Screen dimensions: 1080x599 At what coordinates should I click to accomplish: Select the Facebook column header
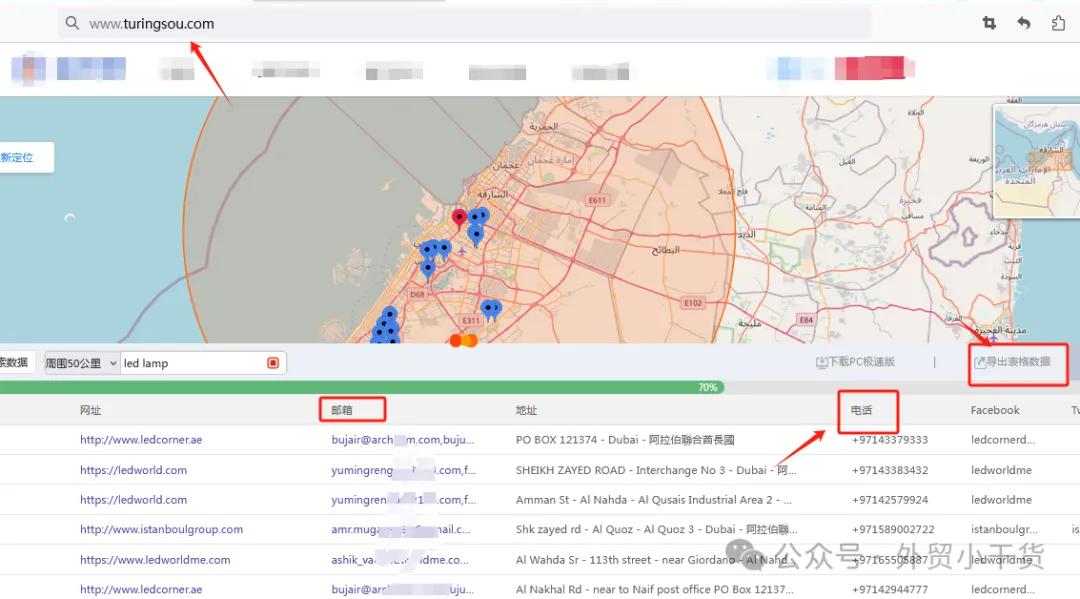click(x=994, y=410)
